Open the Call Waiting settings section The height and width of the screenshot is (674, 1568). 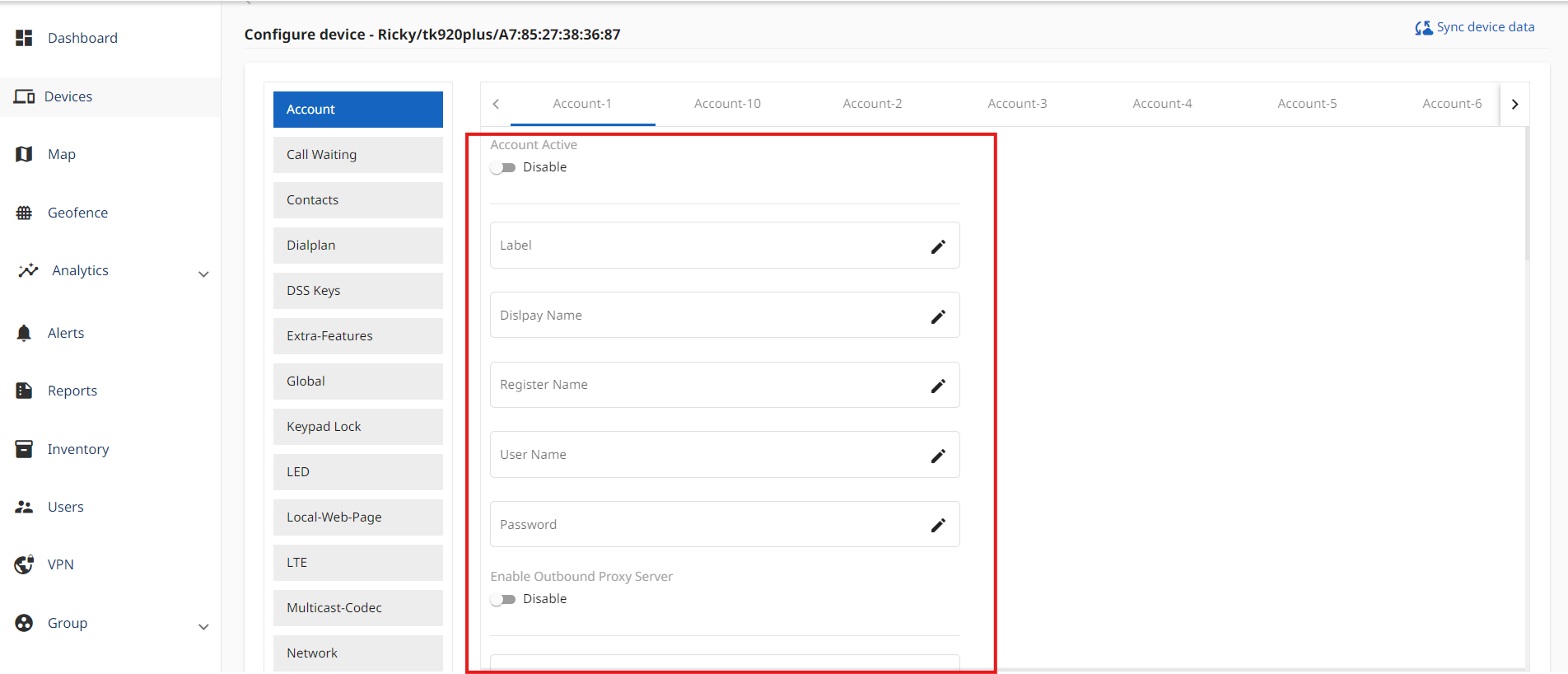pos(357,155)
